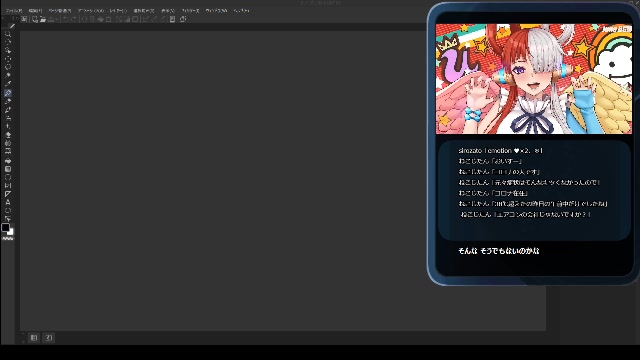Viewport: 640px width, 360px height.
Task: Click the black foreground color swatch
Action: coord(5,227)
